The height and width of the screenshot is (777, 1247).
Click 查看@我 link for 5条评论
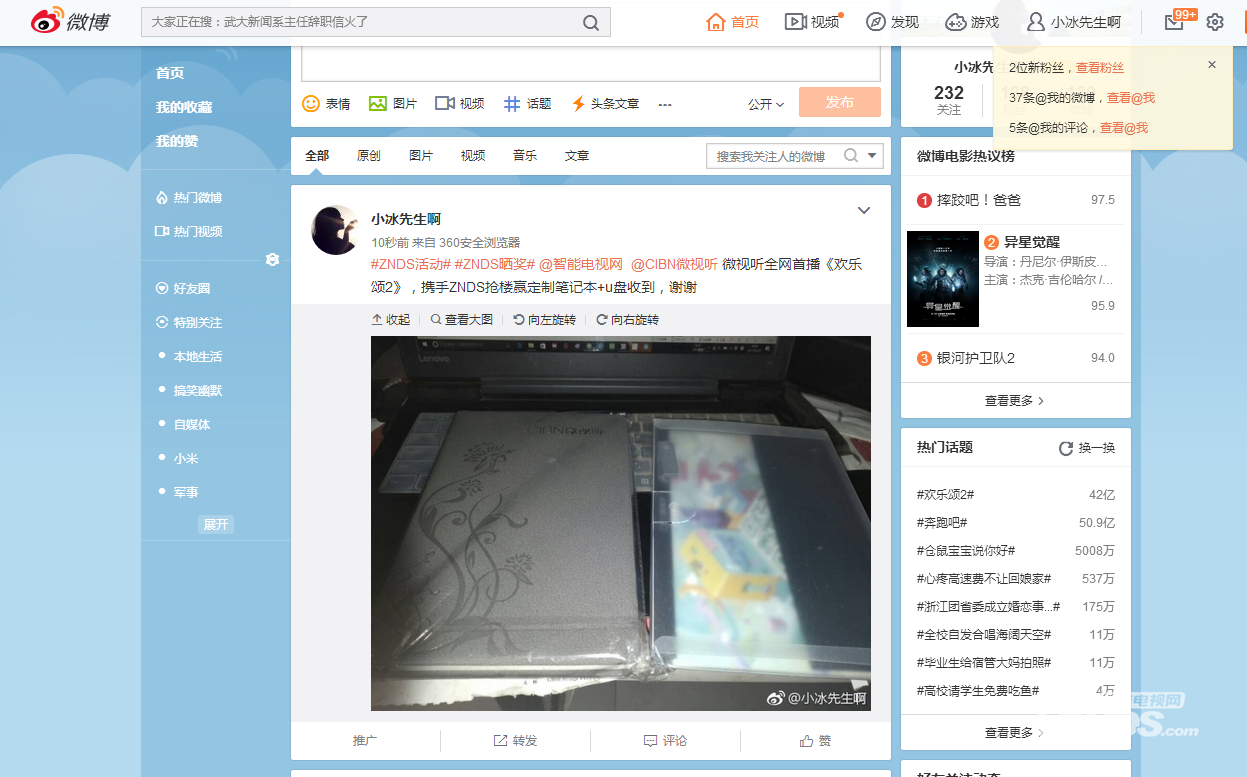pos(1124,128)
